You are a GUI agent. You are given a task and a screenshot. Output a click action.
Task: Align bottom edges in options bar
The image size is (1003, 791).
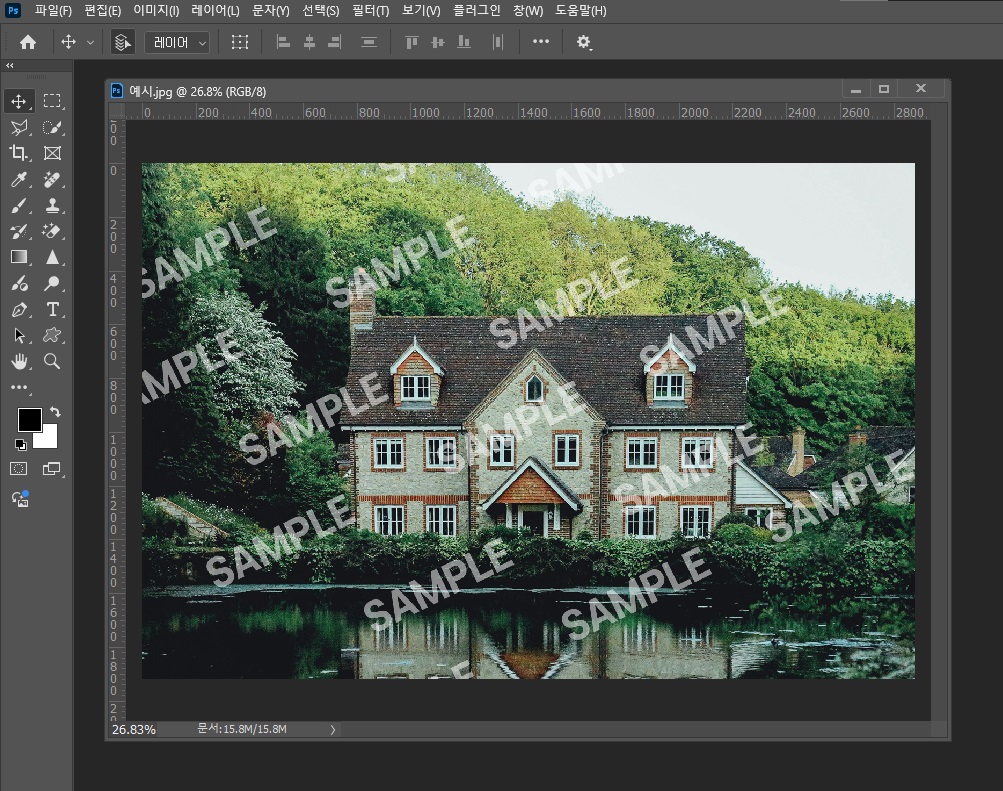(x=464, y=42)
